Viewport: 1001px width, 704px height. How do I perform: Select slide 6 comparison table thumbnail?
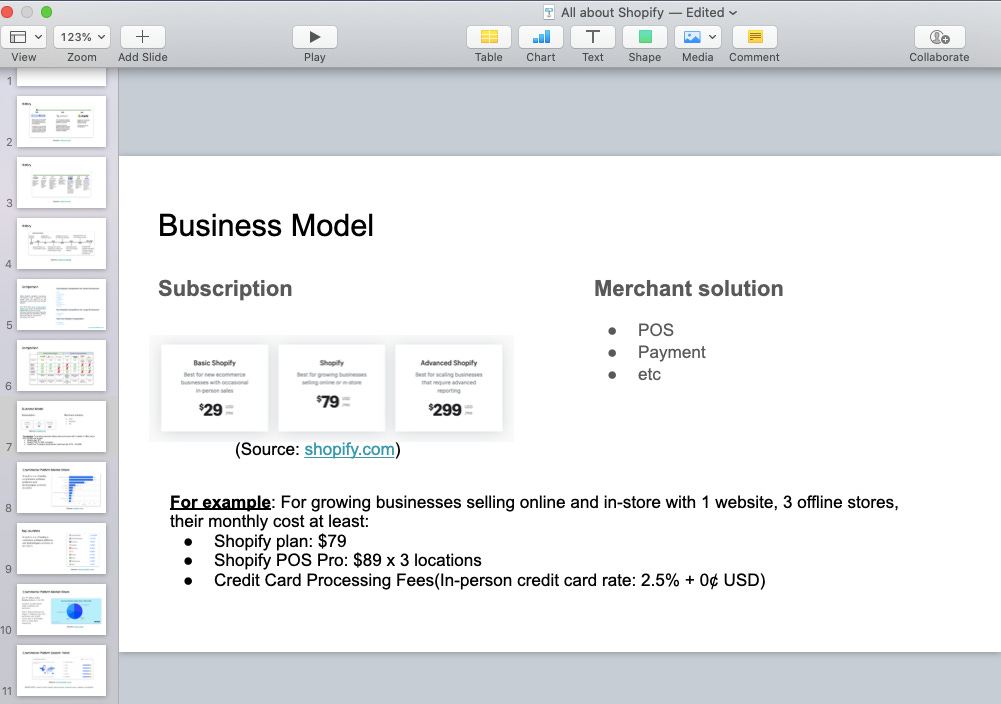61,366
